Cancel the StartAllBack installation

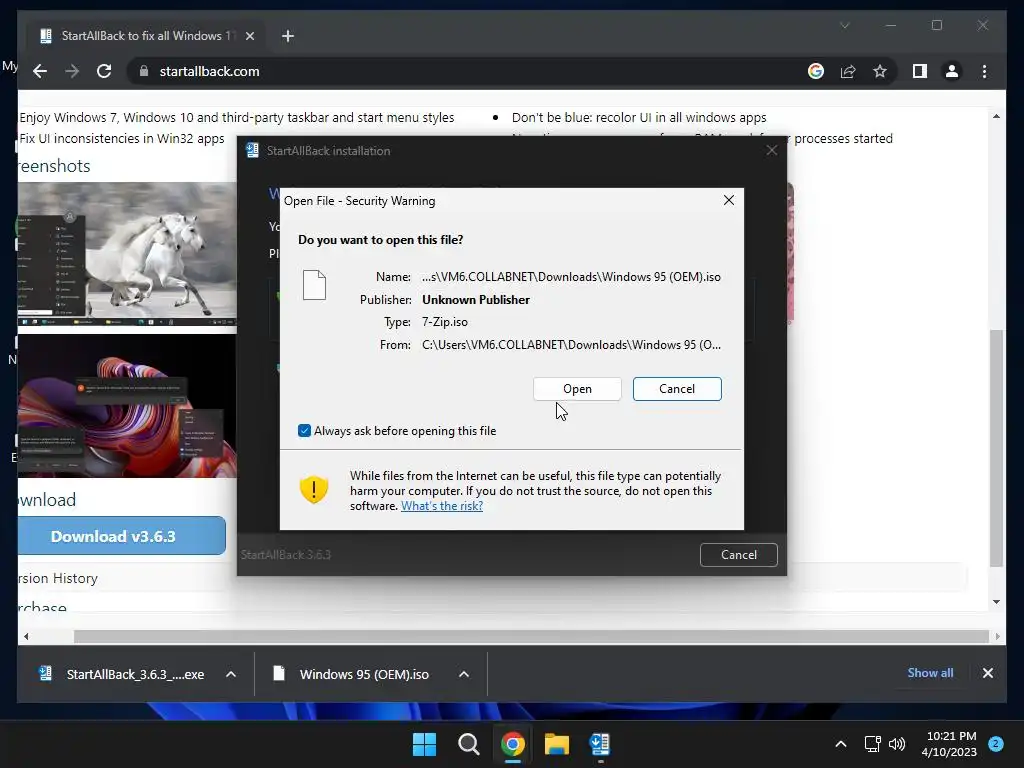tap(739, 554)
